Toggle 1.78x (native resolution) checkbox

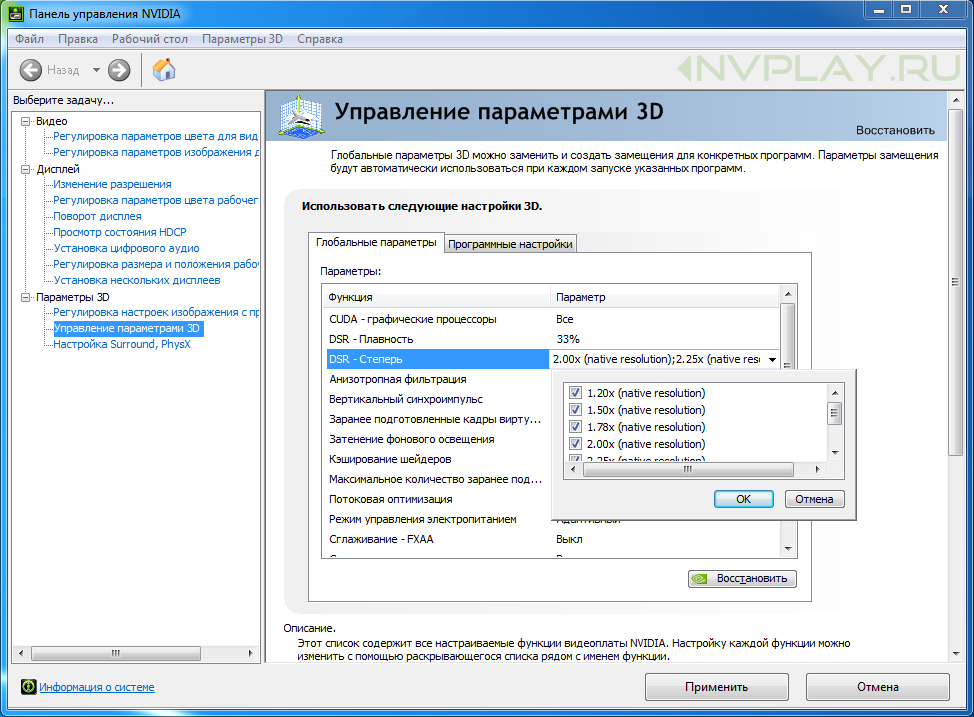pyautogui.click(x=575, y=427)
